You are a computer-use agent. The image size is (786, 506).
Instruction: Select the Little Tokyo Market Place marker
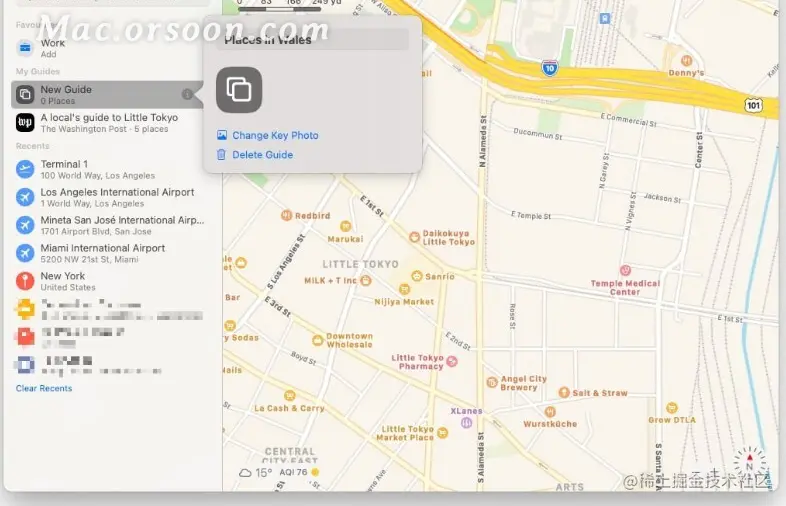click(x=442, y=433)
